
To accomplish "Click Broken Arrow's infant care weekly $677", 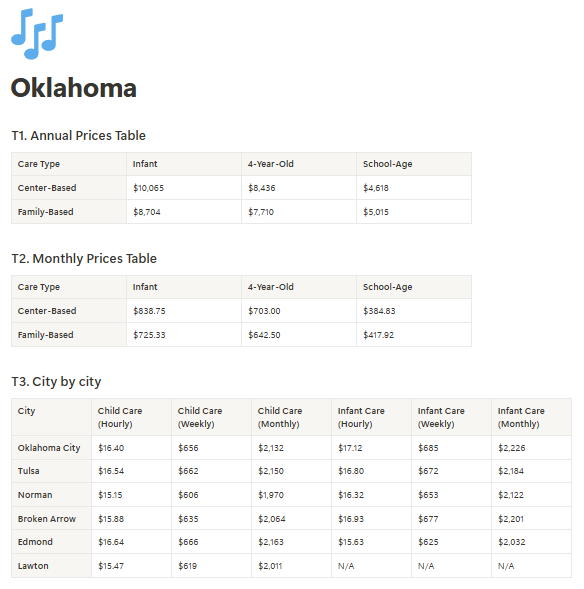I will point(451,519).
